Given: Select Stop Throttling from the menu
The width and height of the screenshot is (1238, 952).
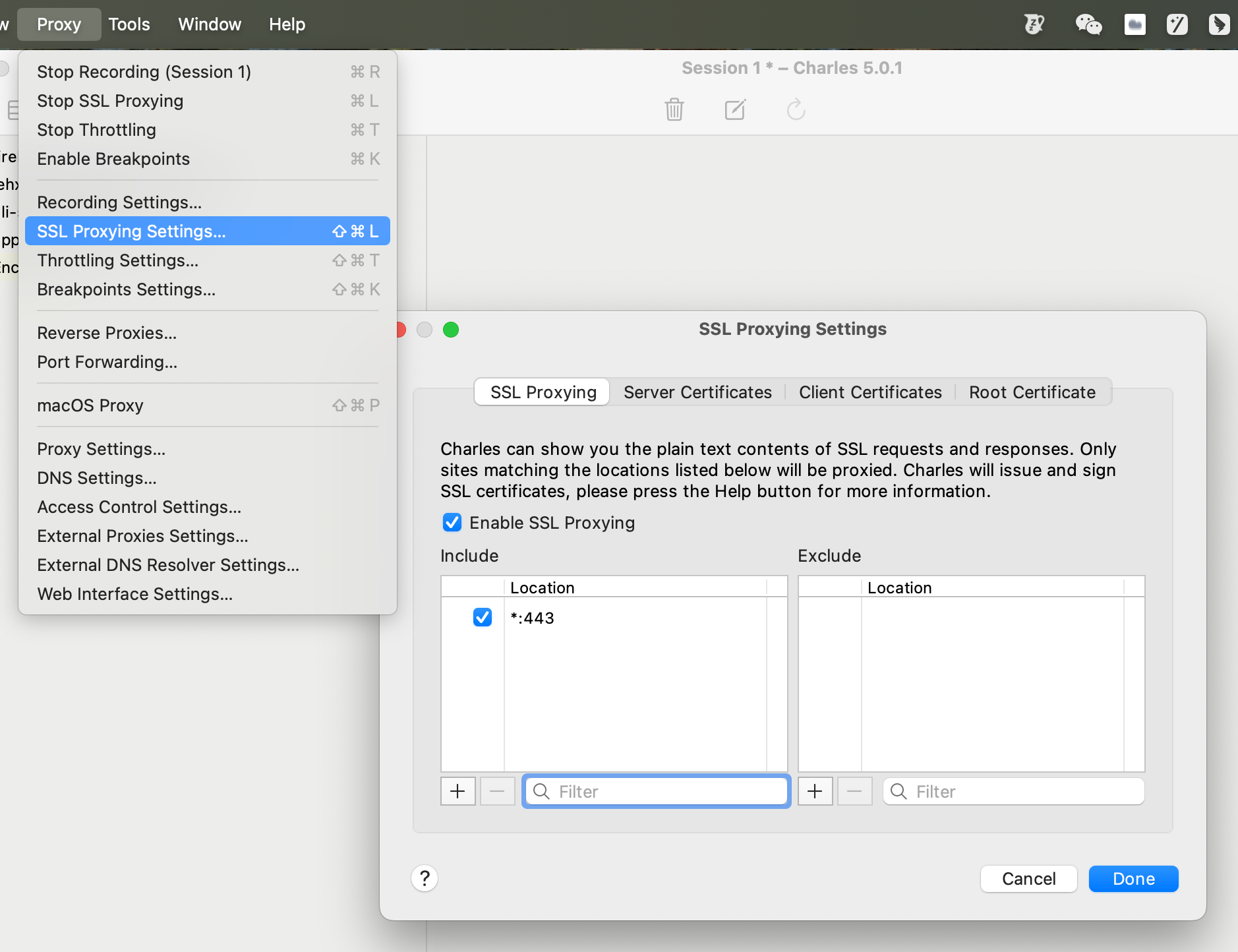Looking at the screenshot, I should coord(208,130).
